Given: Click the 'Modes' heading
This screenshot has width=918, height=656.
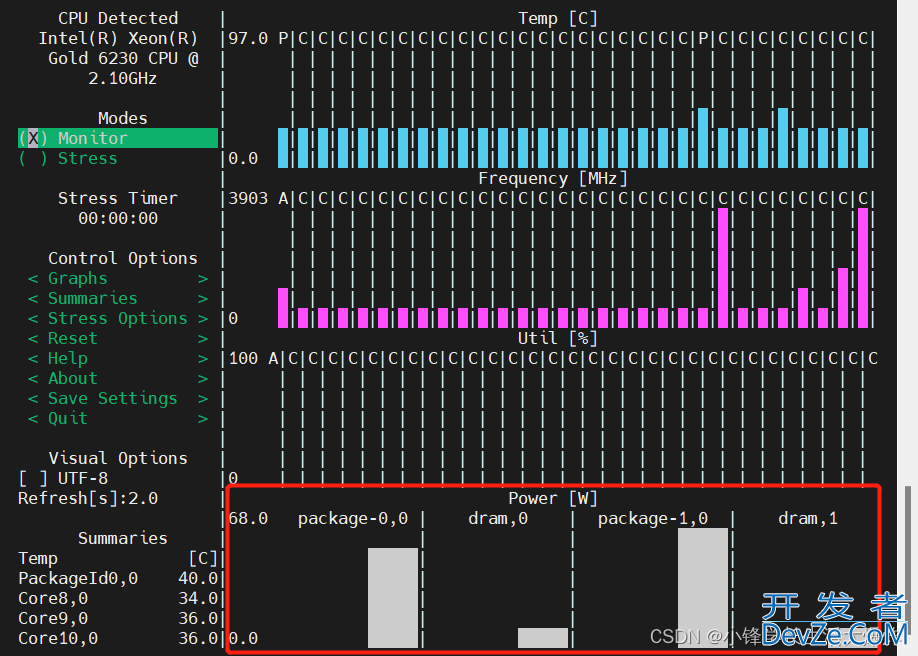Looking at the screenshot, I should click(122, 118).
